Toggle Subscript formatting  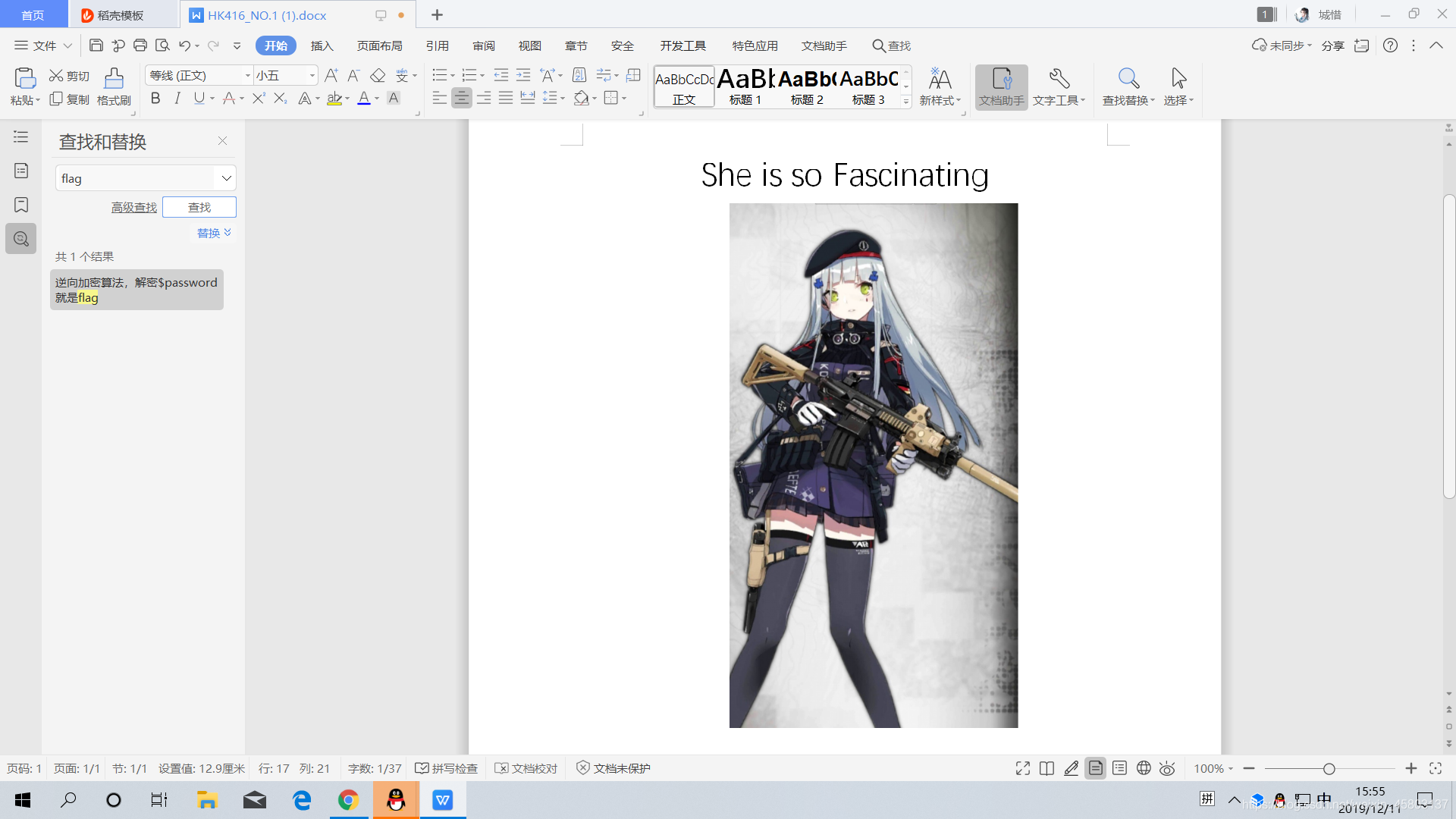tap(281, 98)
